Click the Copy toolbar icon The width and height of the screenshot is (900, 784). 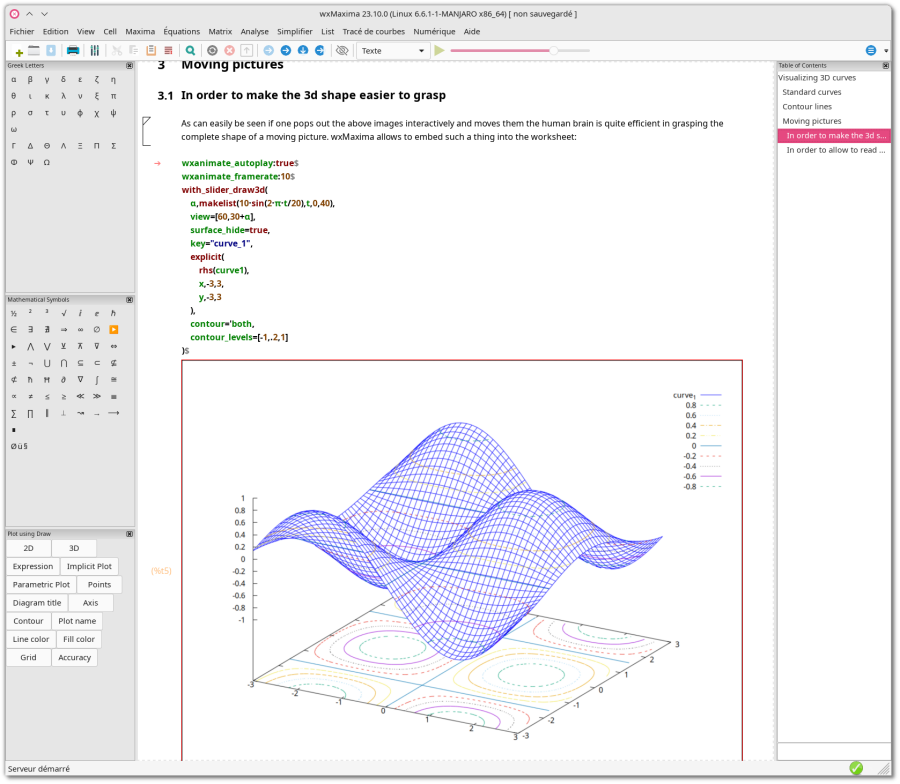131,50
